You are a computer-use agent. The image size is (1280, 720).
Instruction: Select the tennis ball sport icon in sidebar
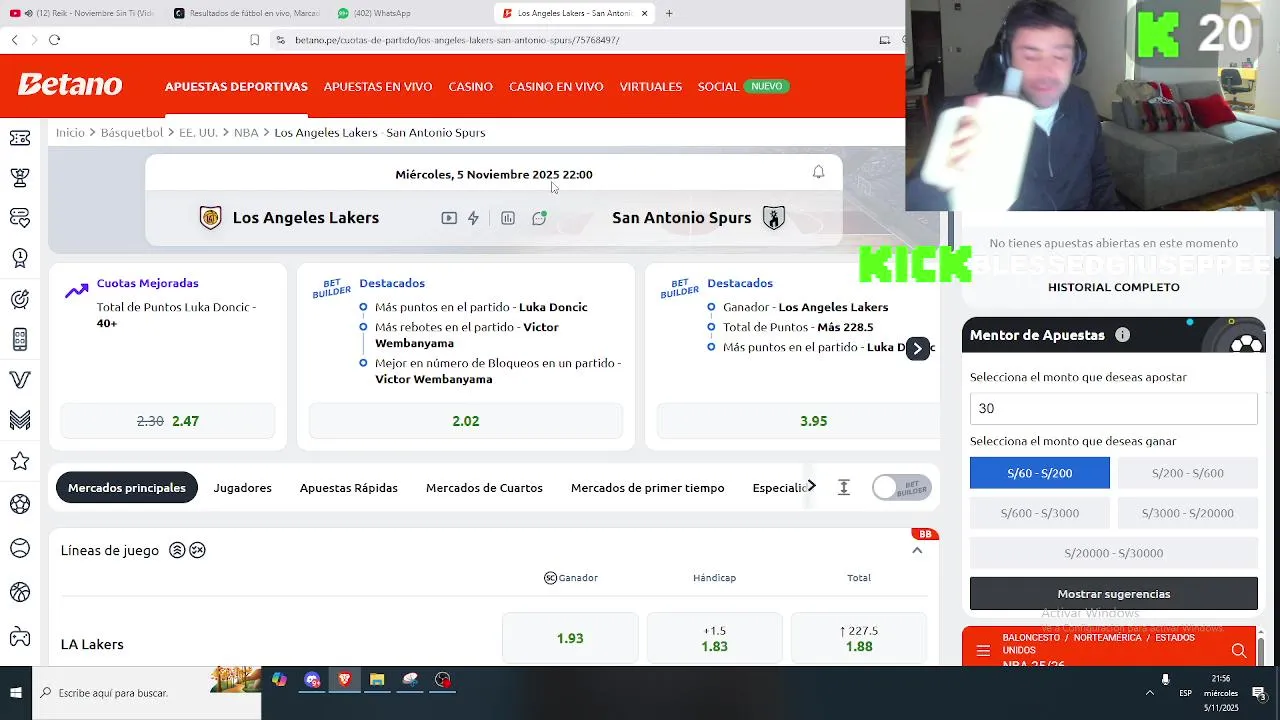(x=20, y=548)
